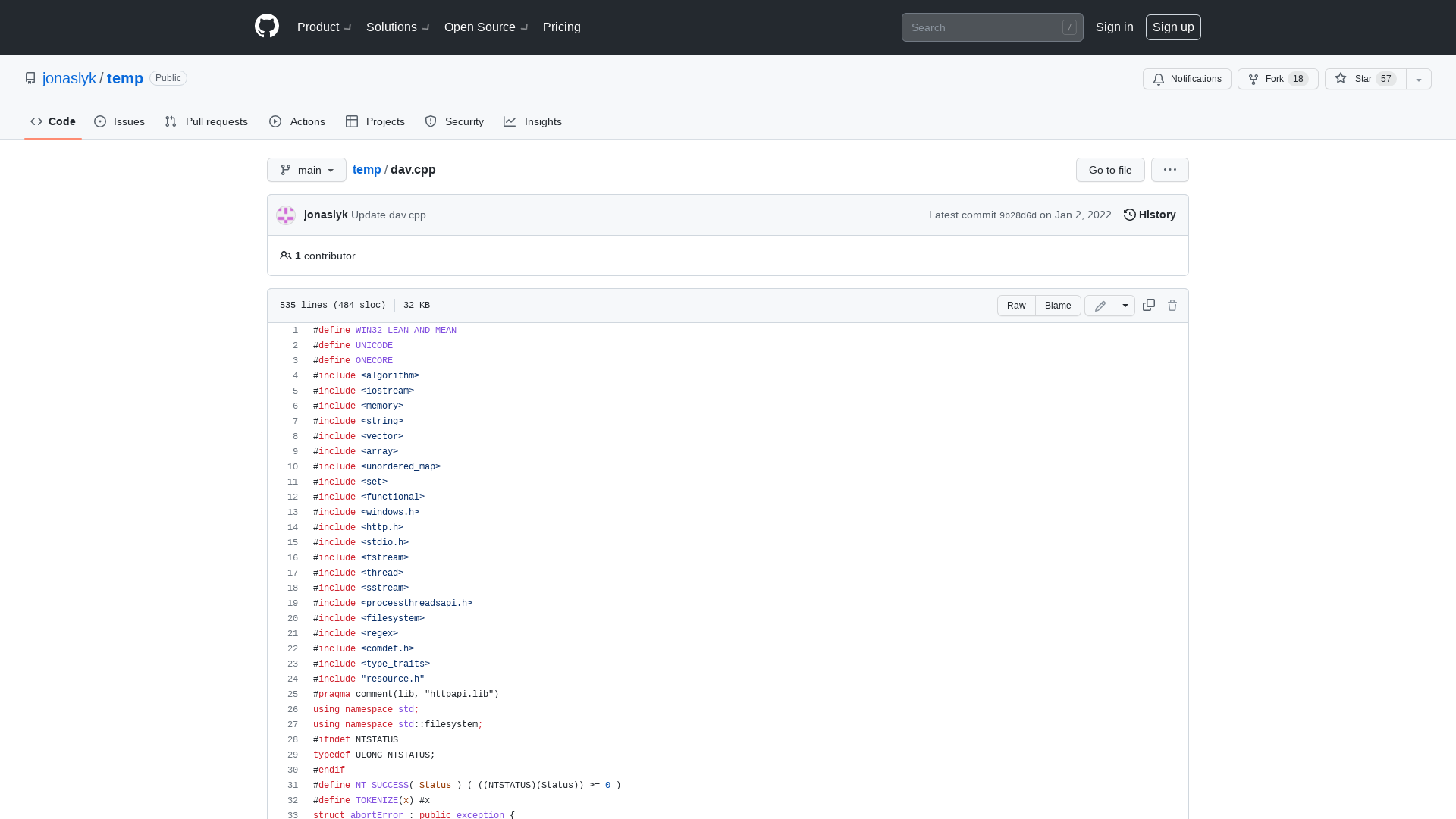1456x819 pixels.
Task: Focus the Search input field
Action: click(x=992, y=27)
